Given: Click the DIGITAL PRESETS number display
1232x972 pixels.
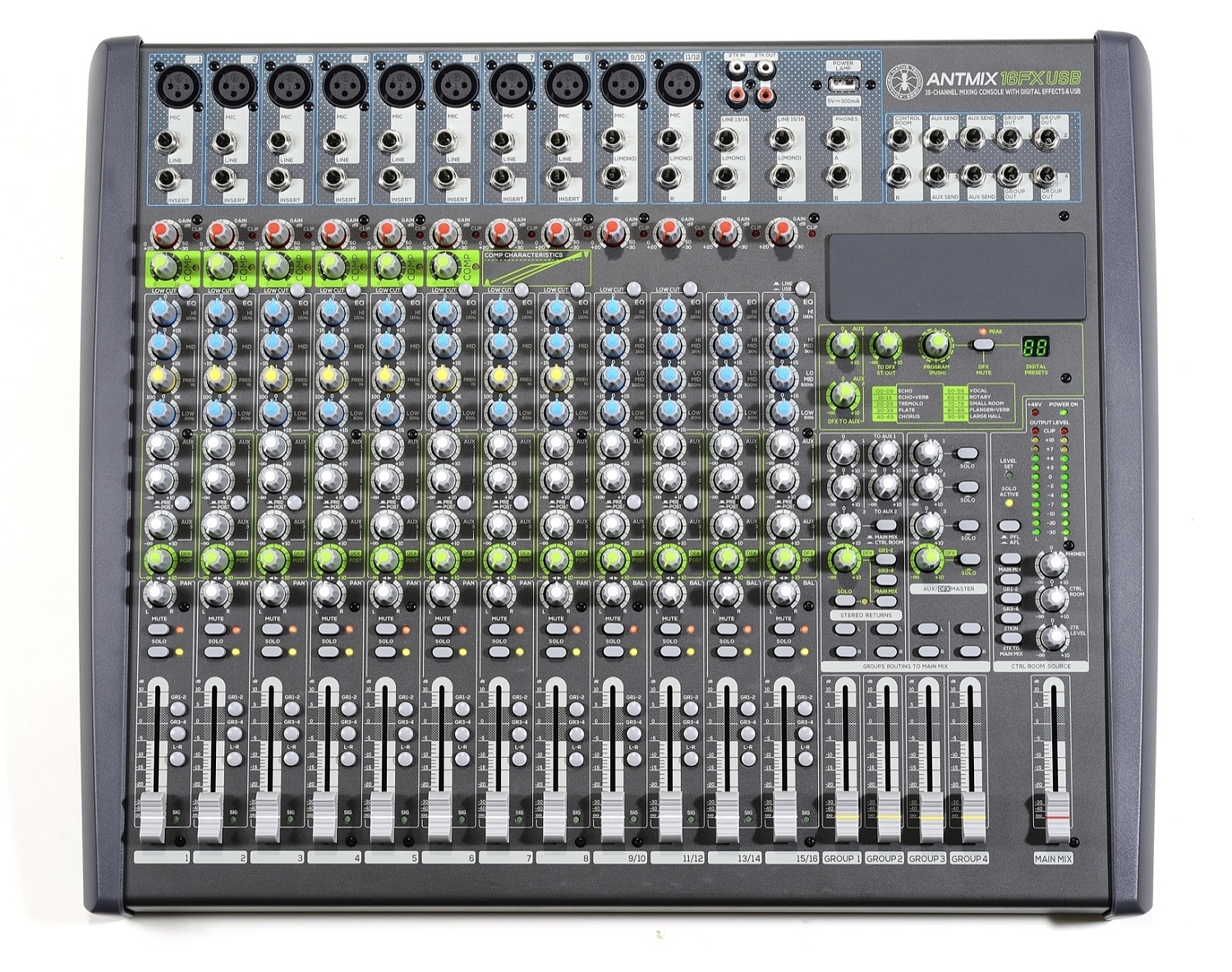Looking at the screenshot, I should (1037, 345).
